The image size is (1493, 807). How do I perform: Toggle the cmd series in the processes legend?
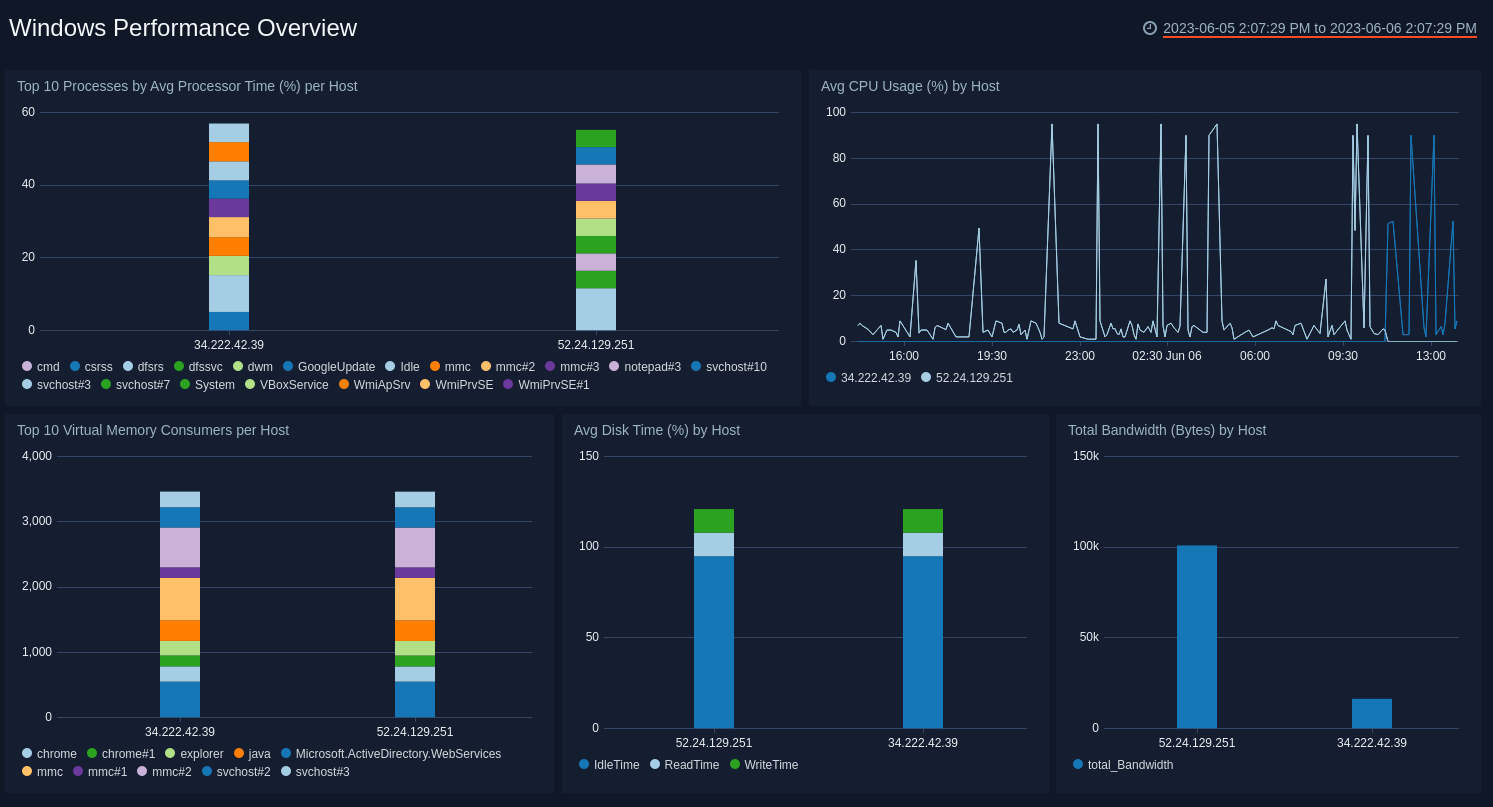click(x=41, y=367)
